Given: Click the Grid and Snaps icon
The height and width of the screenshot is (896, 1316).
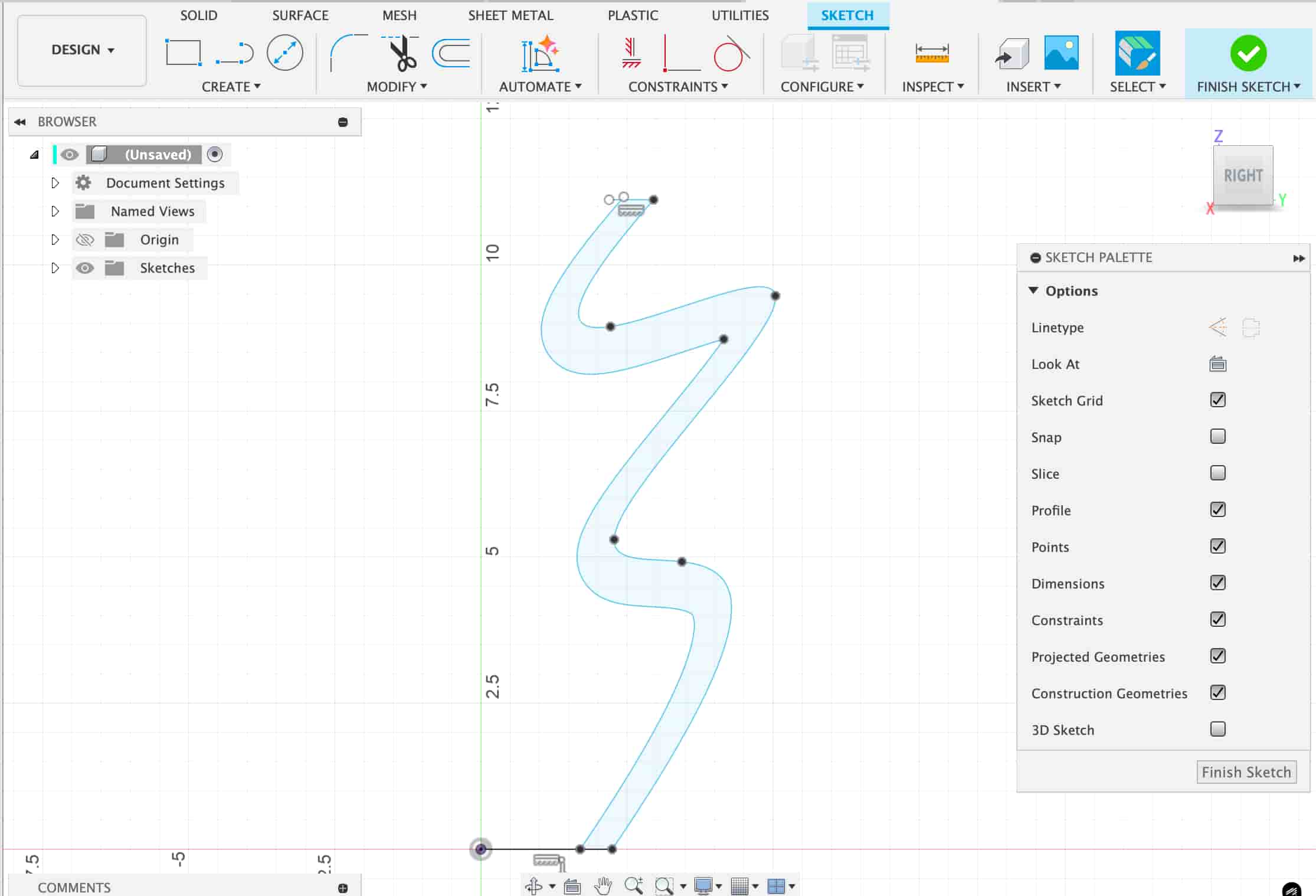Looking at the screenshot, I should (739, 885).
